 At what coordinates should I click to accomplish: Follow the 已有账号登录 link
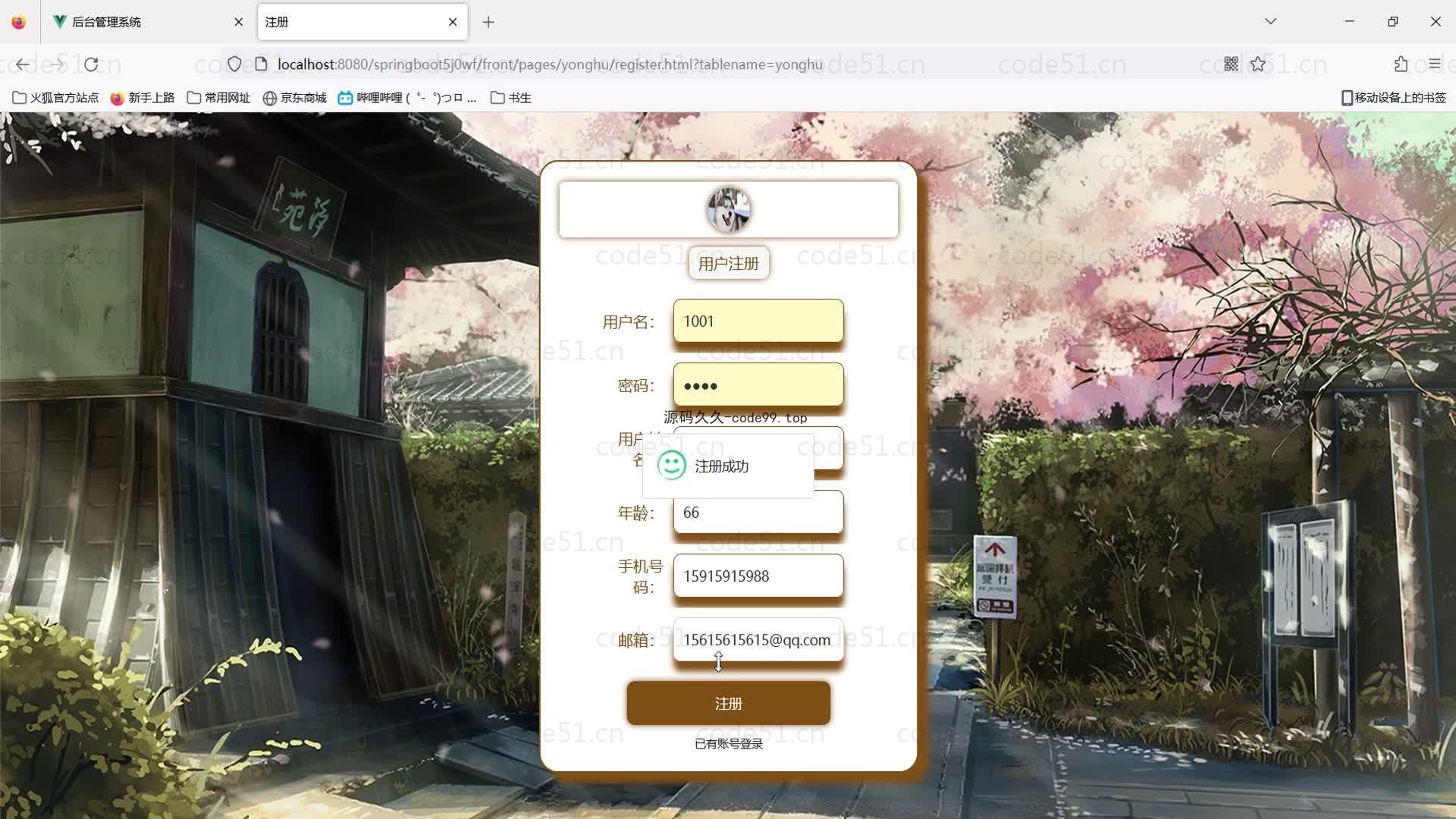click(x=729, y=744)
